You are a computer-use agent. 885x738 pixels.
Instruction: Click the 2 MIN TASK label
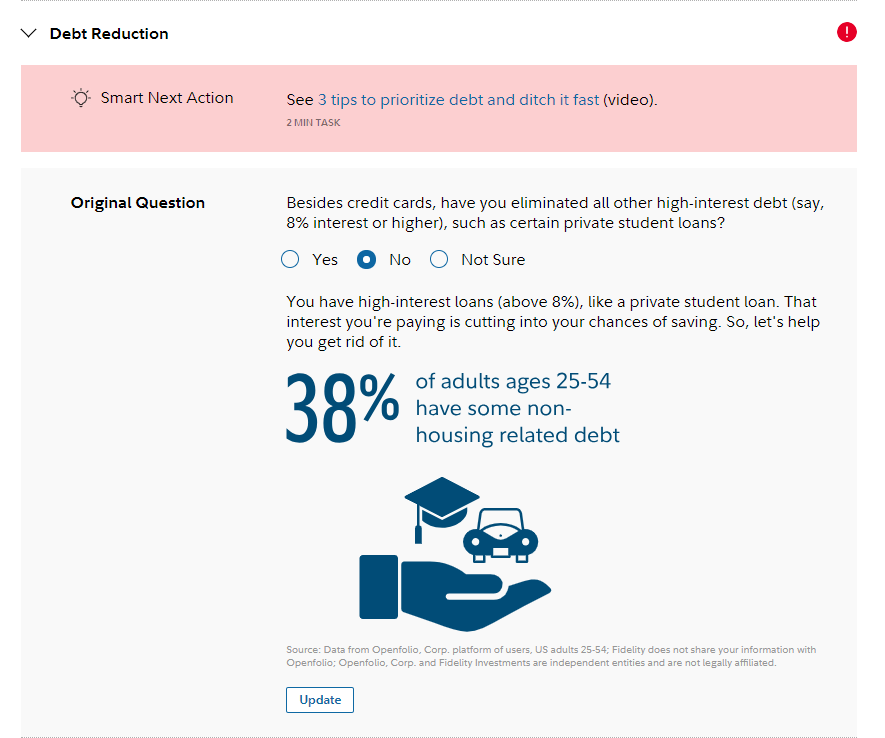click(x=313, y=123)
